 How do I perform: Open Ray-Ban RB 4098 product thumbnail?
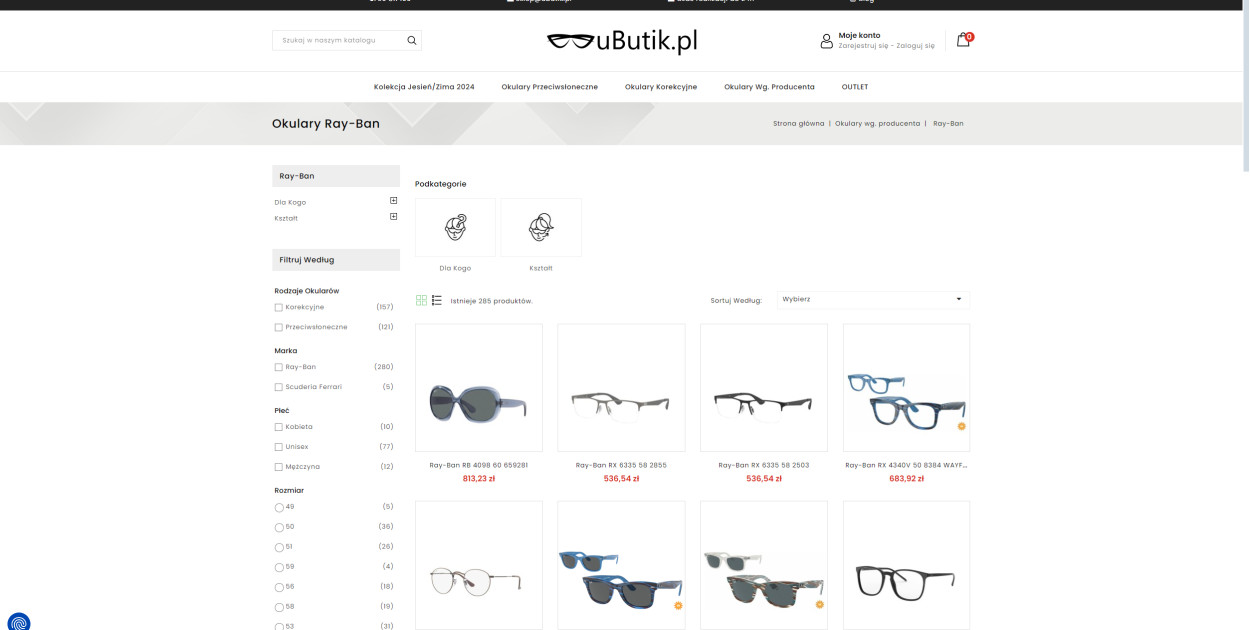pos(479,387)
